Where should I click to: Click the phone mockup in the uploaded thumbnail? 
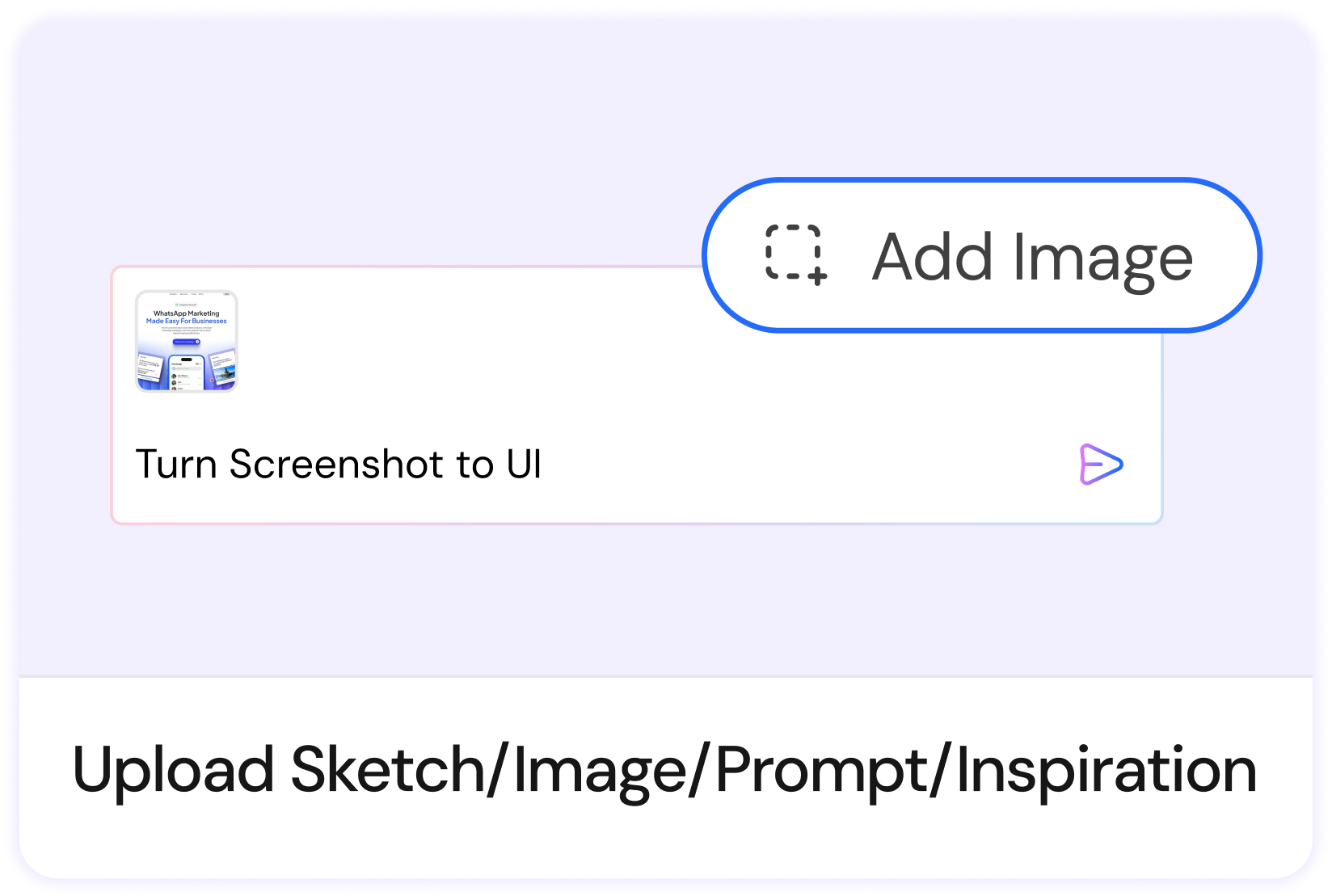tap(187, 372)
